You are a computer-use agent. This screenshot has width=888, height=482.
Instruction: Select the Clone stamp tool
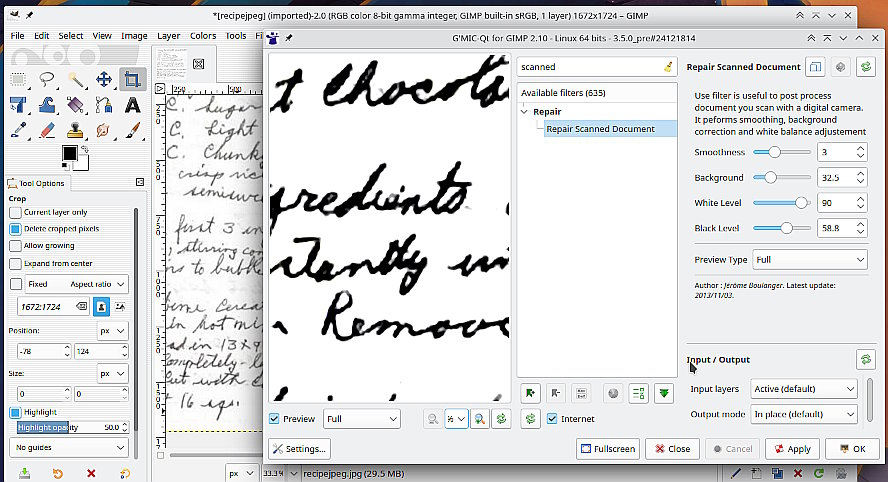click(x=75, y=131)
